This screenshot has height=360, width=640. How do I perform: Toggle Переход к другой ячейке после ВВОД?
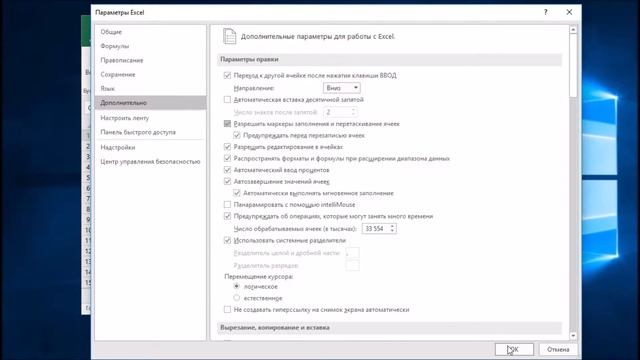pyautogui.click(x=227, y=76)
